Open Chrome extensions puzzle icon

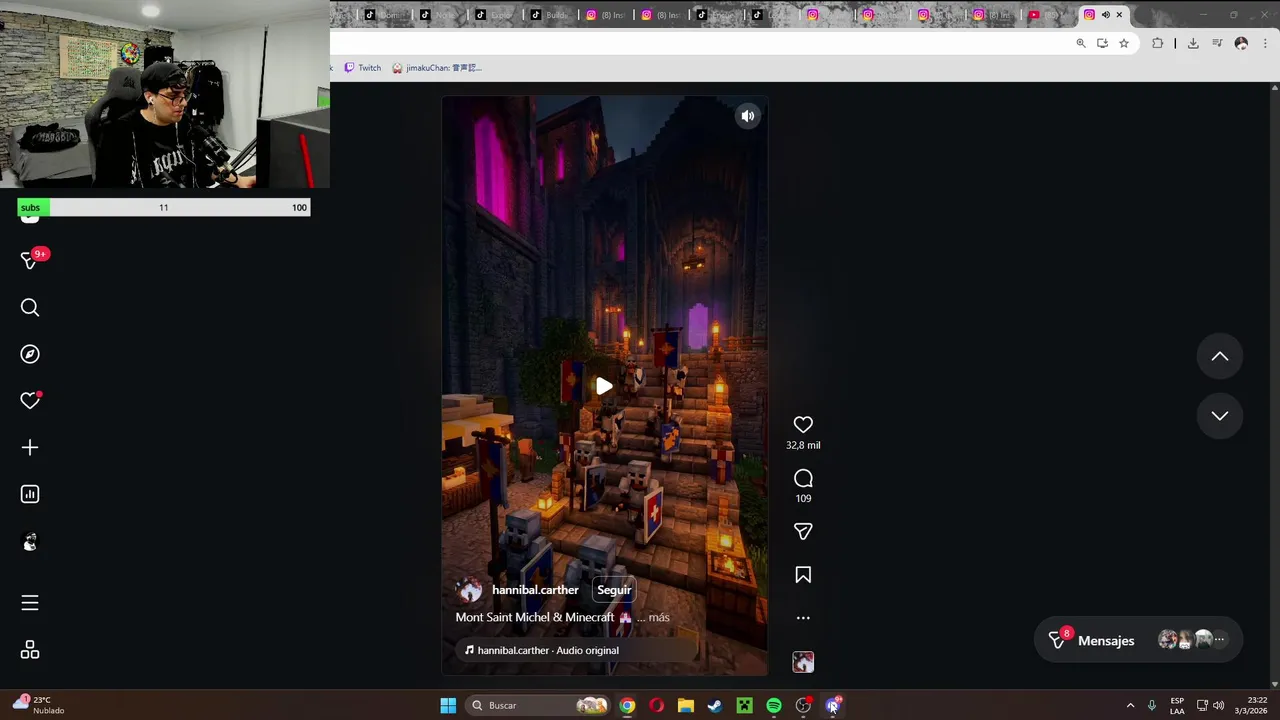pos(1158,43)
